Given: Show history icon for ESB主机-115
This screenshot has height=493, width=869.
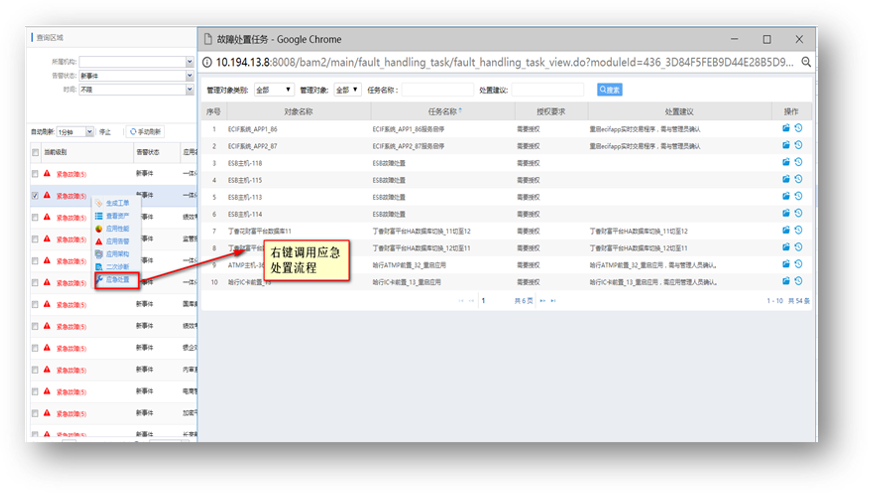Looking at the screenshot, I should tap(798, 179).
